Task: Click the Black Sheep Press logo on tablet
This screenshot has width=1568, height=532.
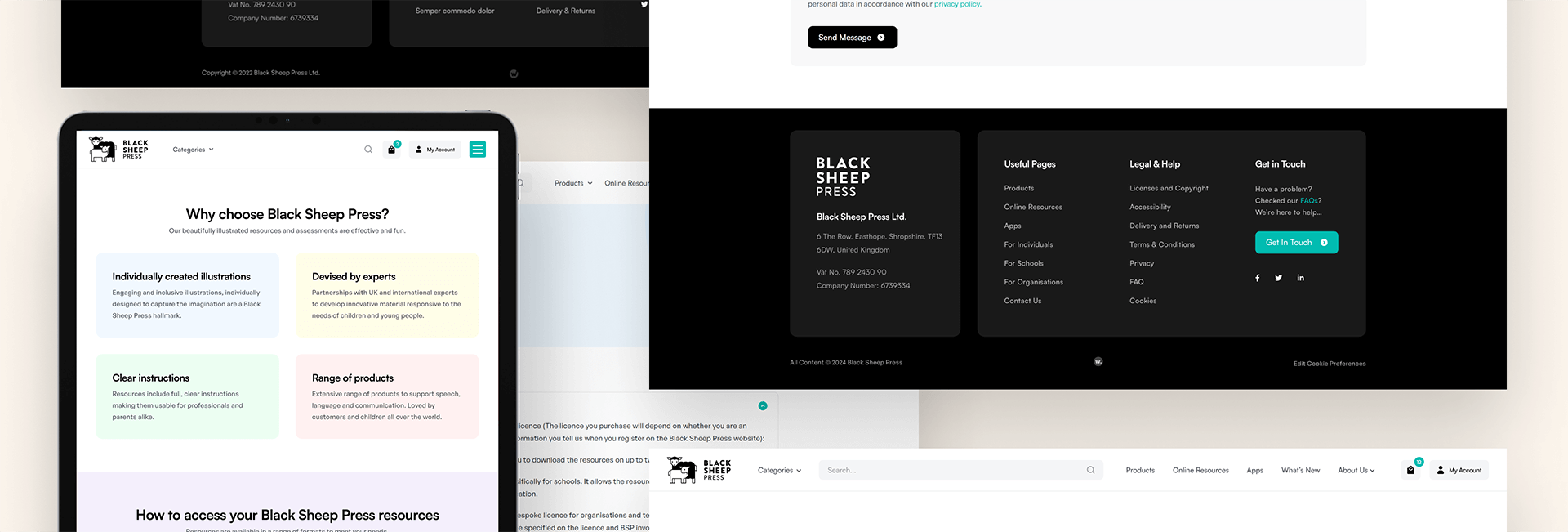Action: tap(119, 150)
